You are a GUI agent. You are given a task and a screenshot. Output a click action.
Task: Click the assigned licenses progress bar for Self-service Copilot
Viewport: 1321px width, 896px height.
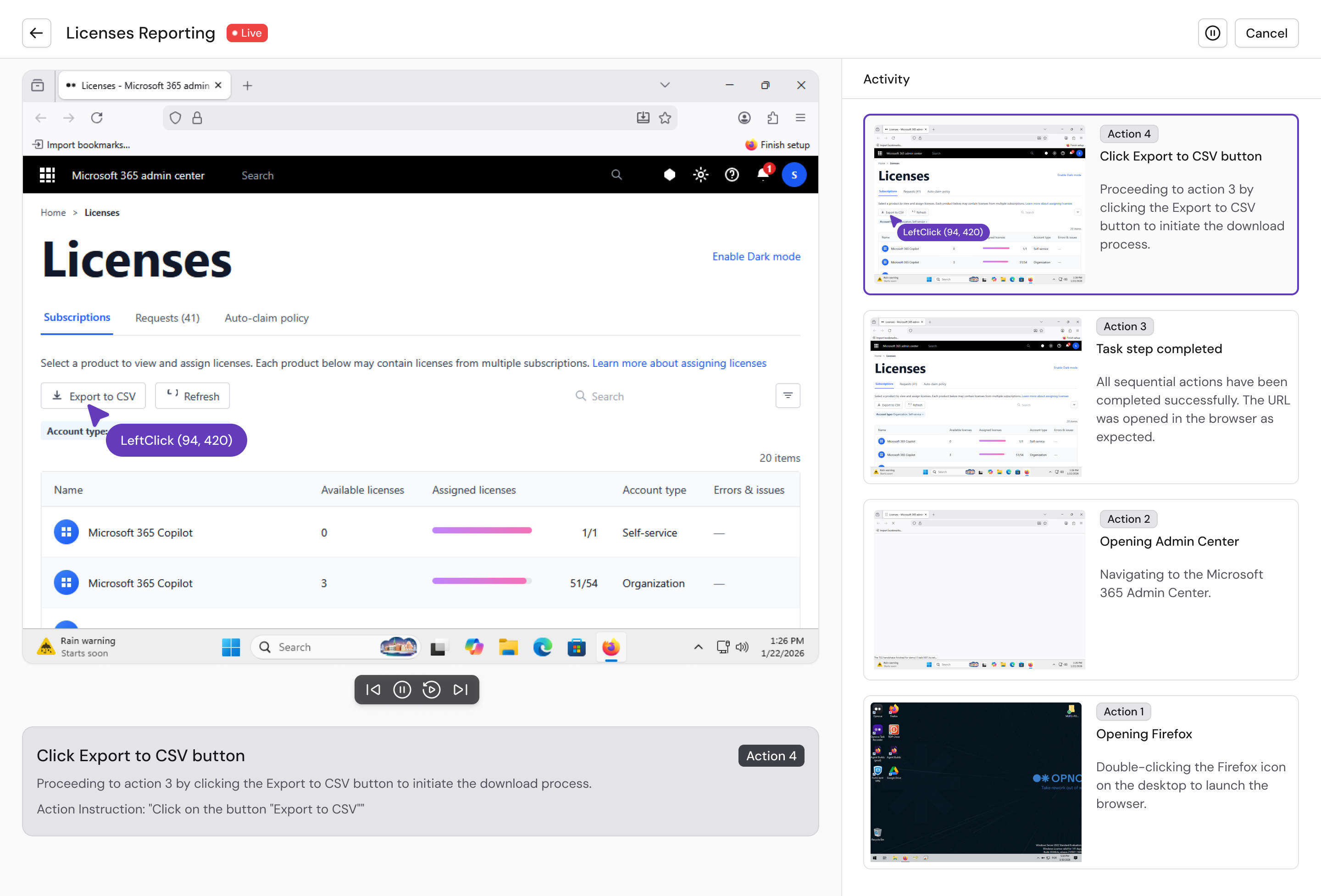coord(482,530)
